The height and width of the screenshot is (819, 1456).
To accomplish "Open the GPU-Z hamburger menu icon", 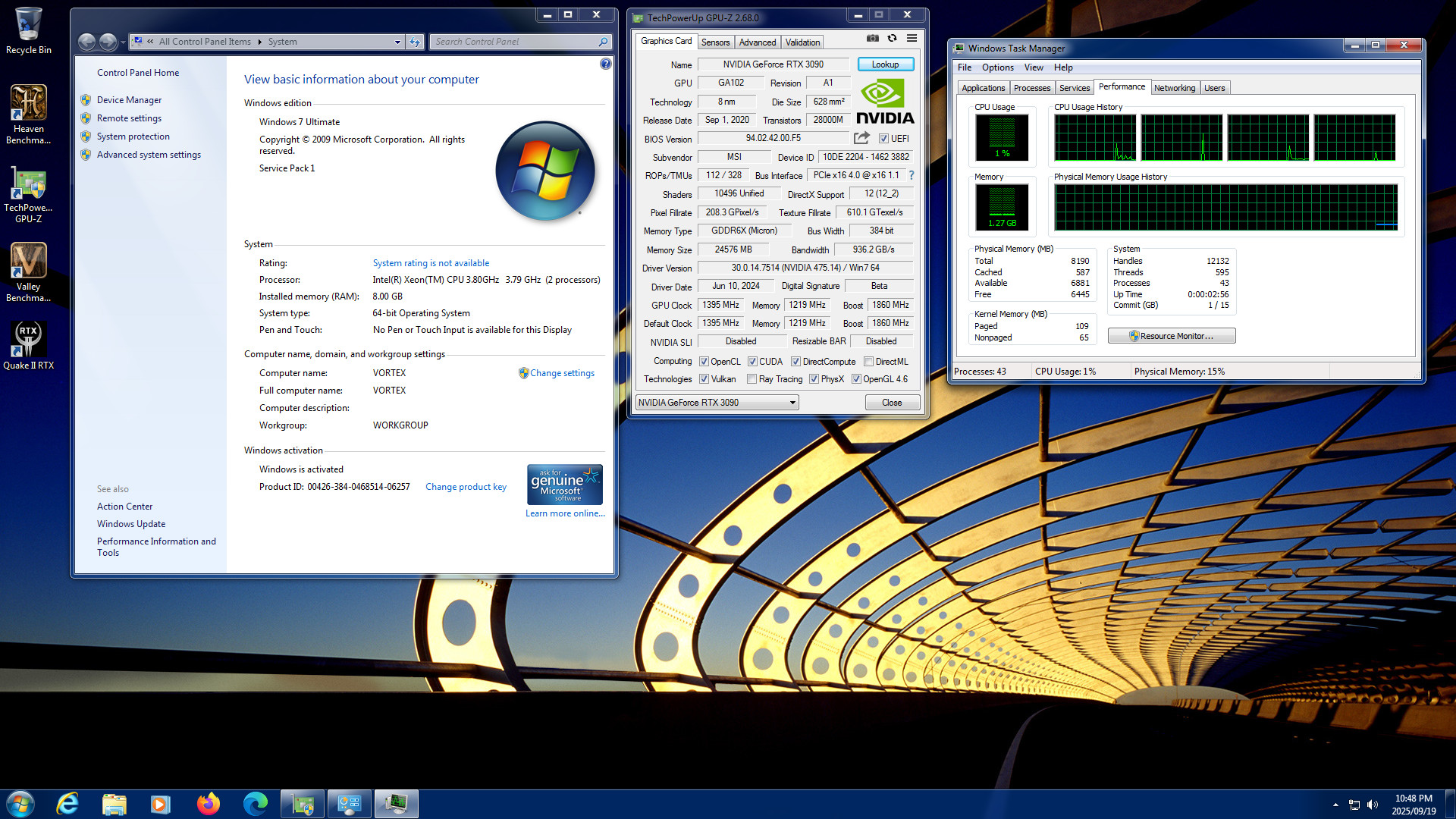I will (x=912, y=38).
